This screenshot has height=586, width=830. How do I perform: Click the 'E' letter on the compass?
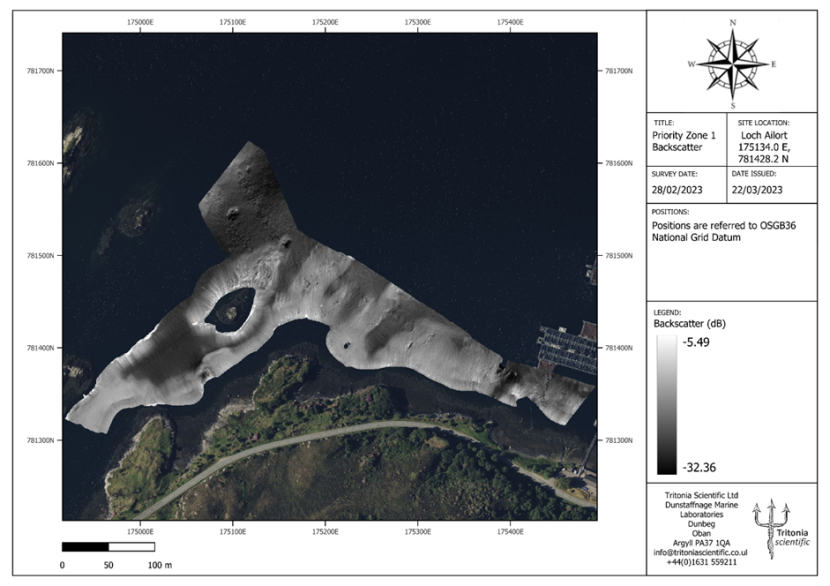pos(773,65)
